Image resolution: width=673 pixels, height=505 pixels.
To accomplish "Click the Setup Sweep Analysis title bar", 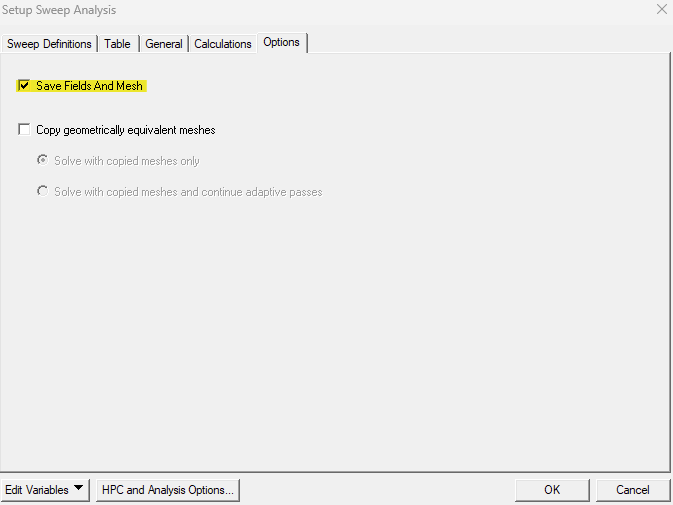I will pos(300,10).
